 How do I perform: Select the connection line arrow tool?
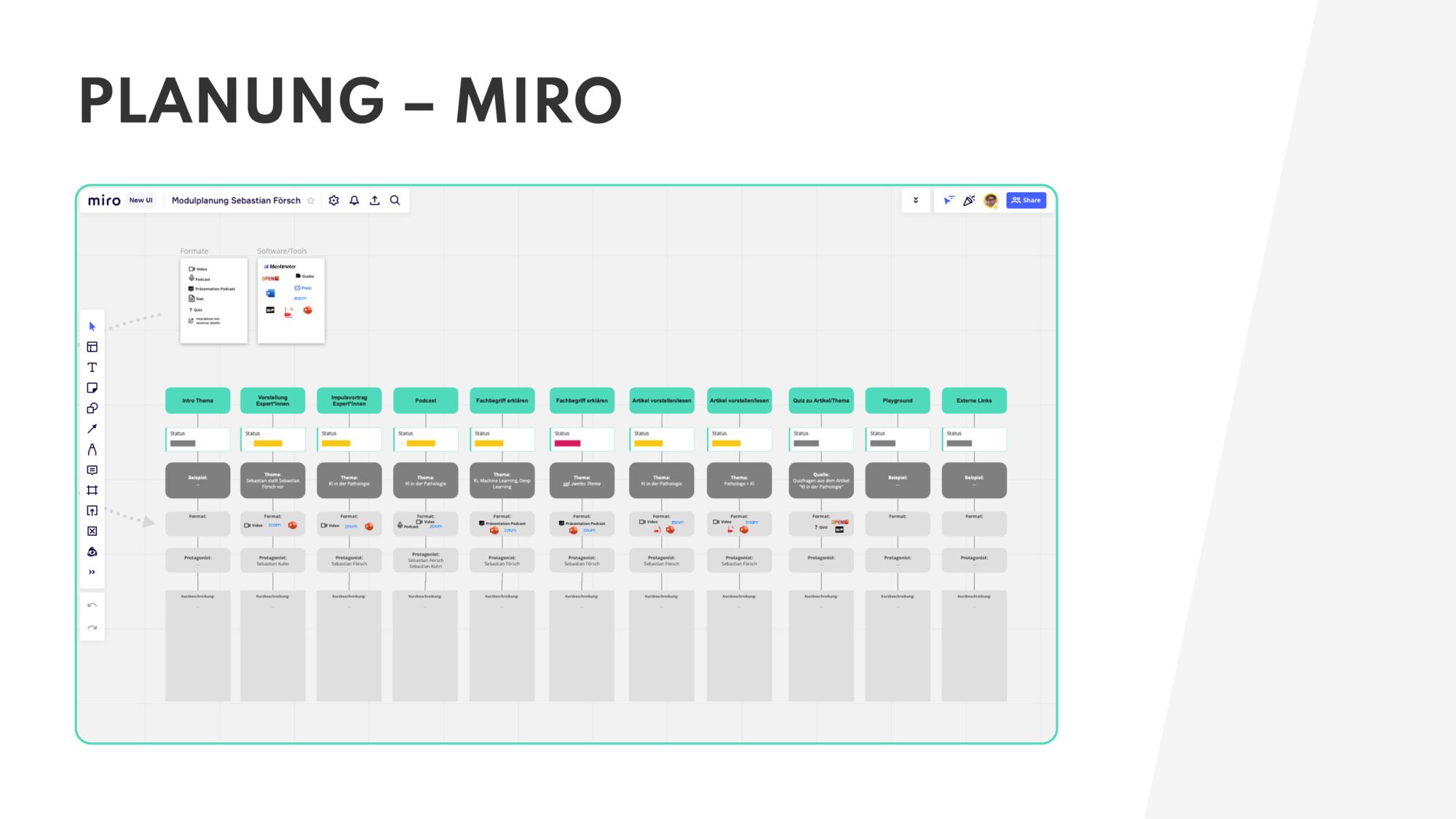click(x=92, y=429)
